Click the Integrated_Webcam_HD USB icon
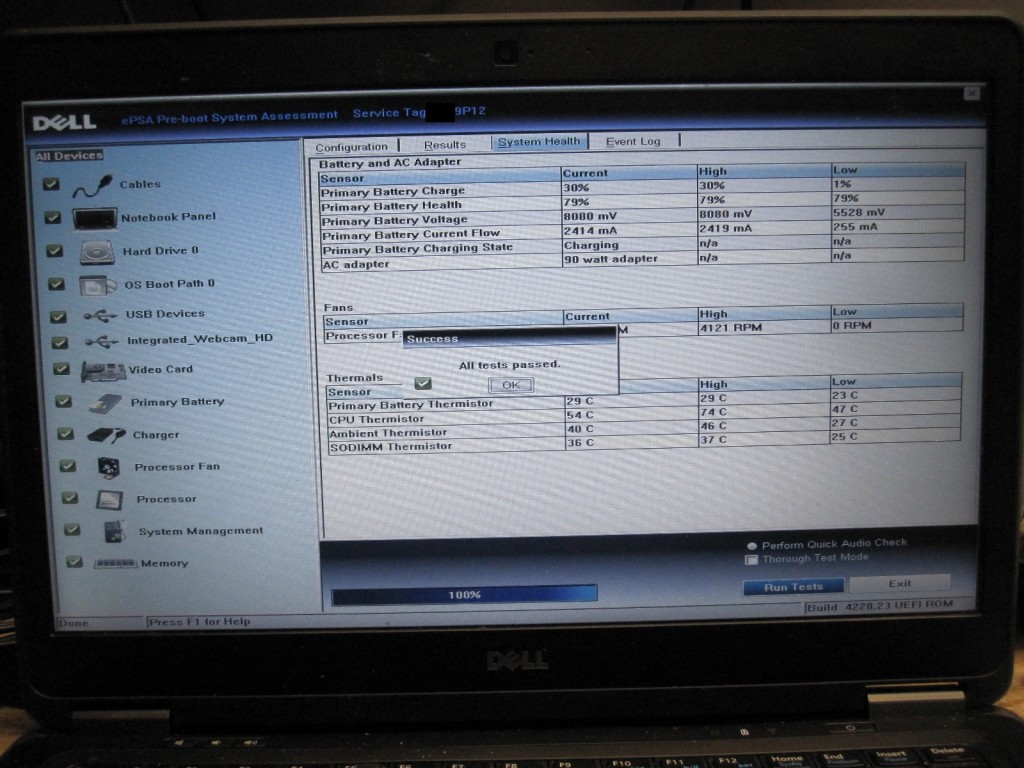 point(102,342)
